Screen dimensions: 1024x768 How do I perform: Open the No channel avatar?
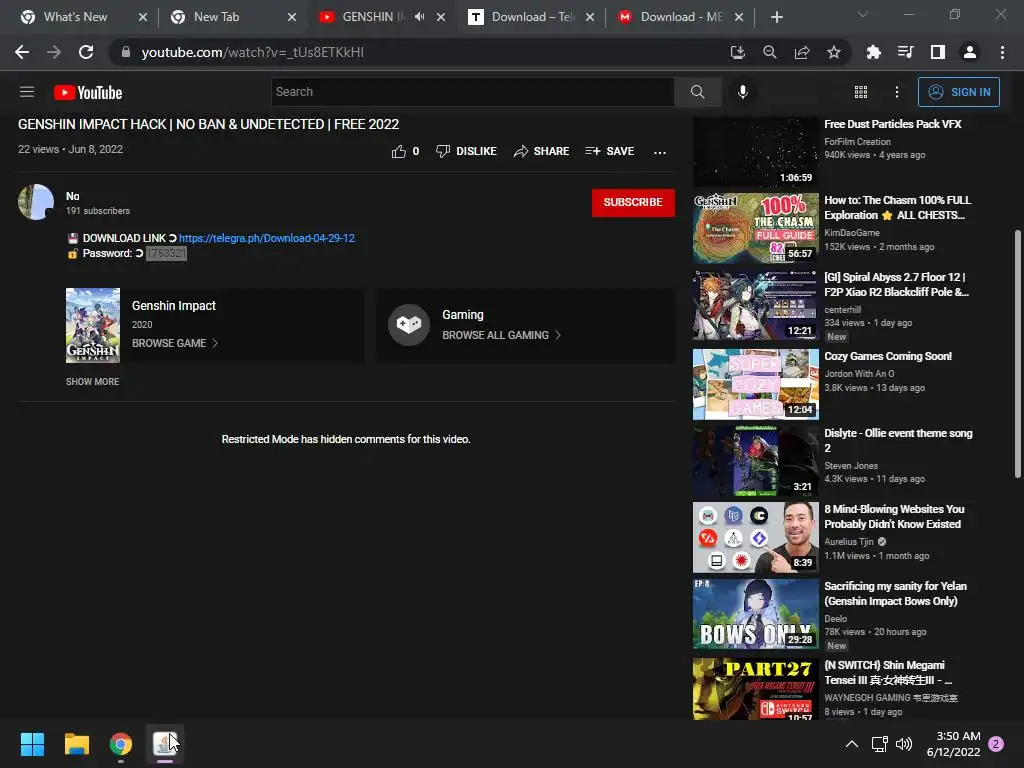(x=36, y=202)
